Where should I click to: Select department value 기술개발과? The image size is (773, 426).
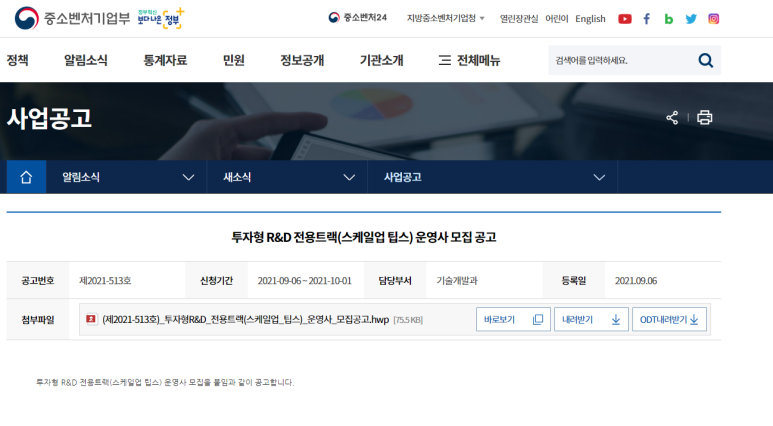(457, 281)
